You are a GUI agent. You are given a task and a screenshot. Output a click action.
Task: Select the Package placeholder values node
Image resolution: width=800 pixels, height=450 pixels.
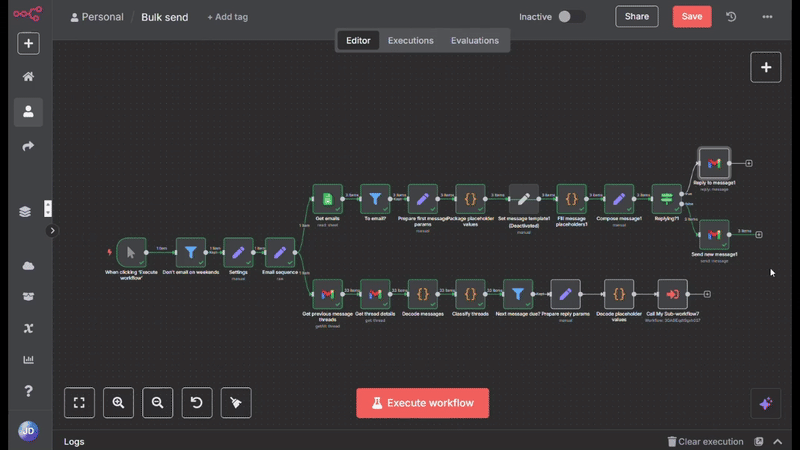tap(470, 199)
